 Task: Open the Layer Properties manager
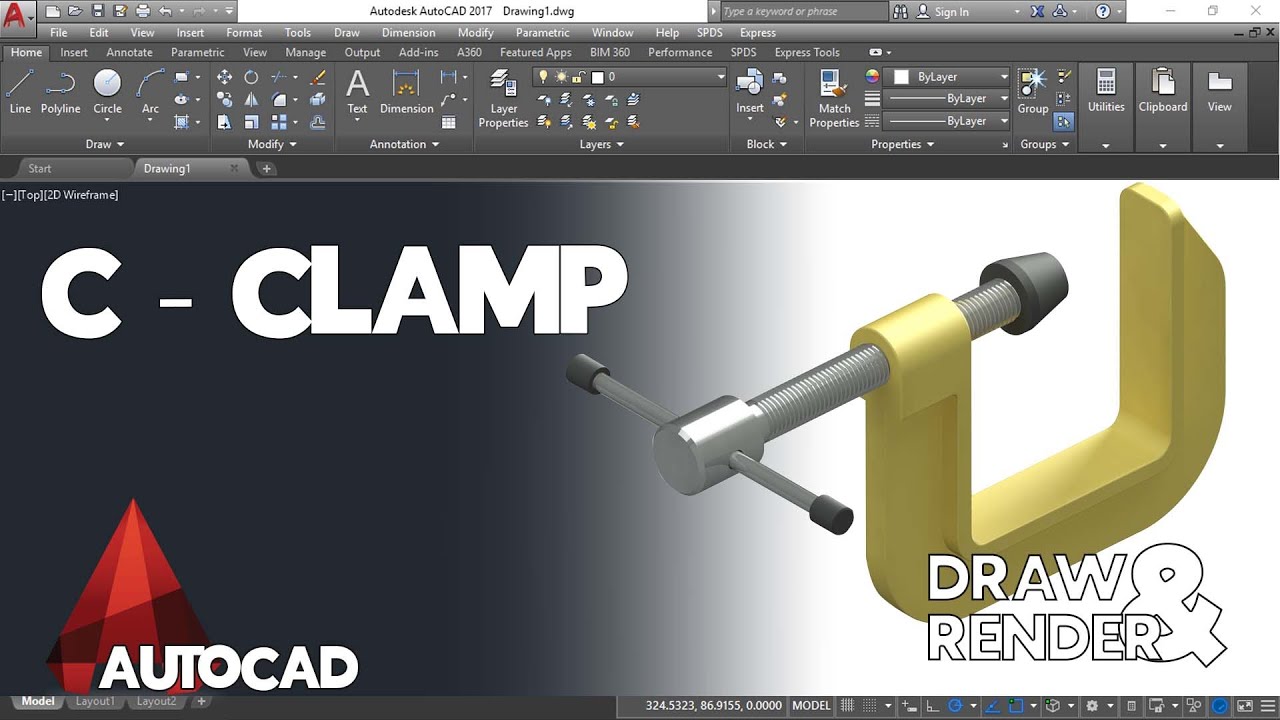(x=503, y=99)
